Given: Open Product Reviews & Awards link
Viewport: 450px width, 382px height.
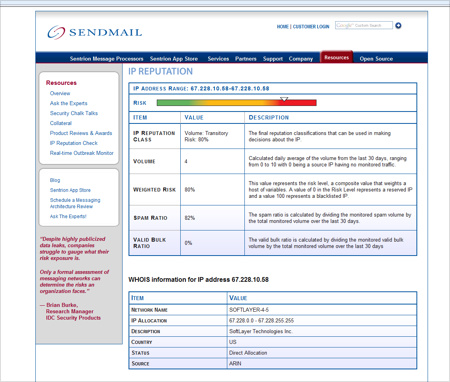Looking at the screenshot, I should click(x=81, y=133).
